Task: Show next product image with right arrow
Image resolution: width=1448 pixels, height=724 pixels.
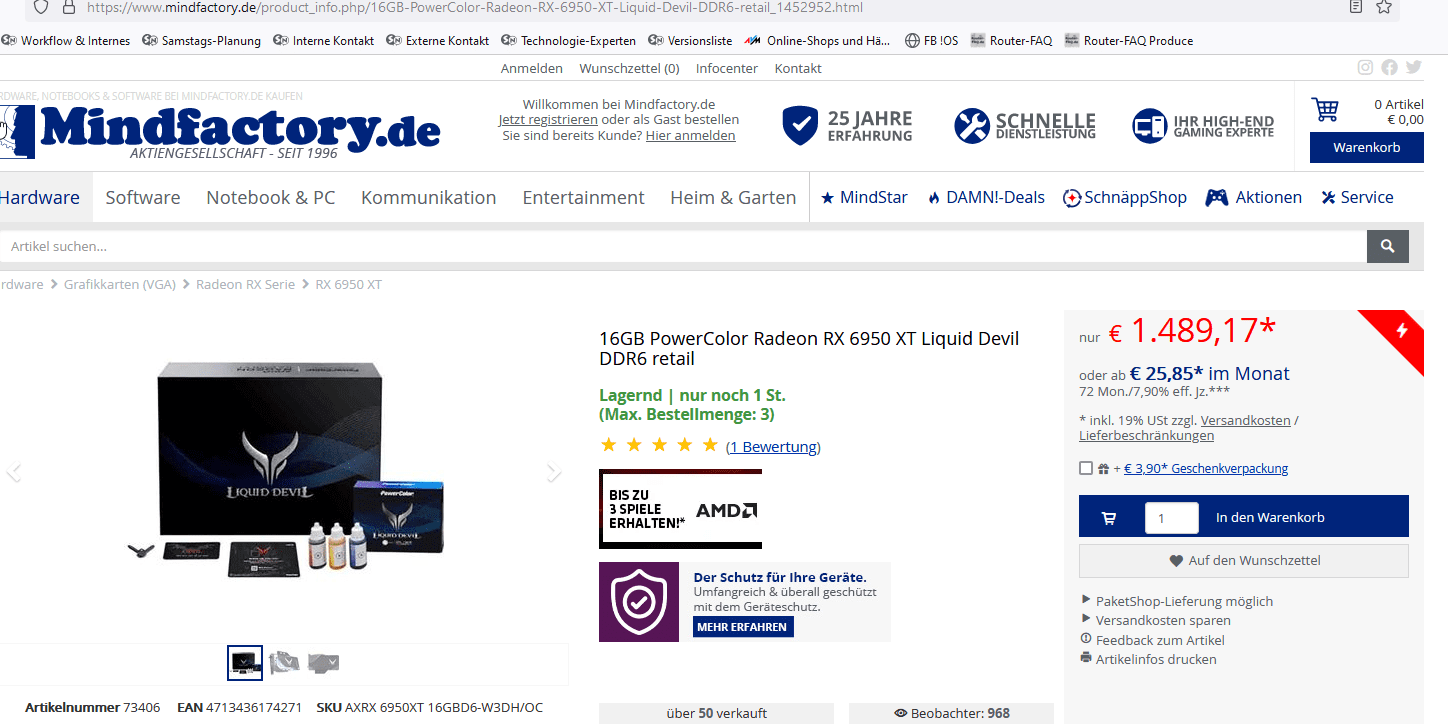Action: 554,472
